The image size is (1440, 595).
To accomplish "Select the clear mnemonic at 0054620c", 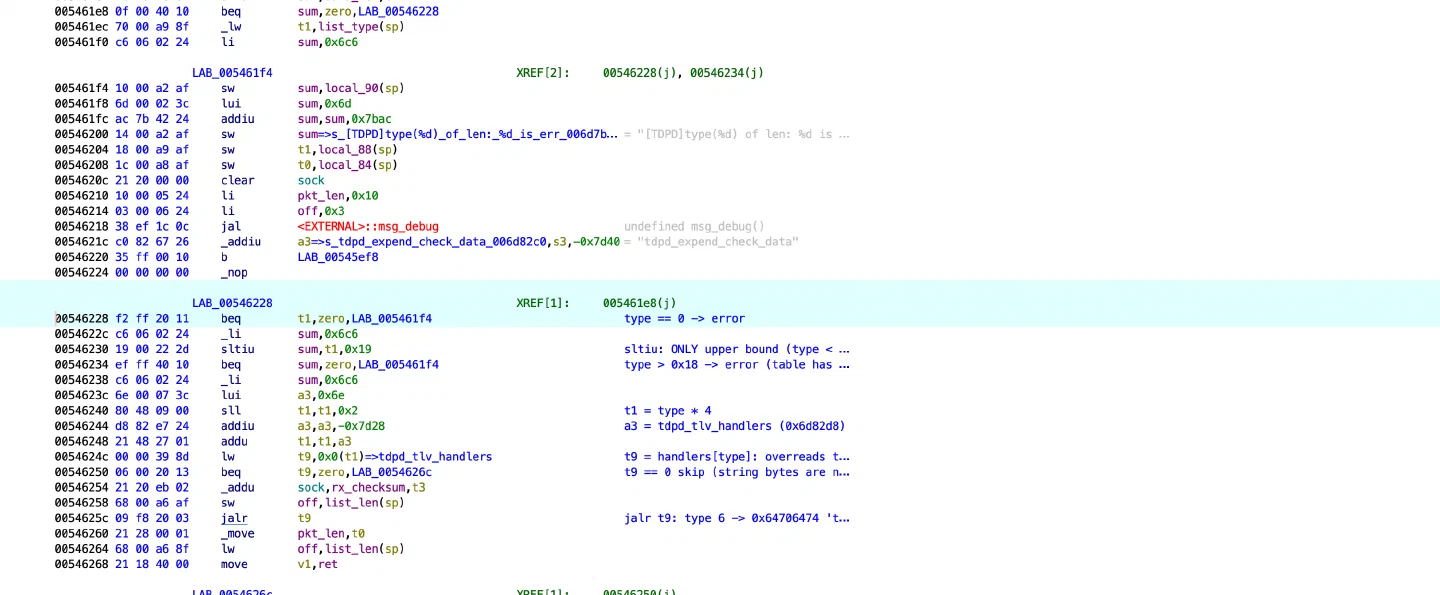I will pos(238,180).
